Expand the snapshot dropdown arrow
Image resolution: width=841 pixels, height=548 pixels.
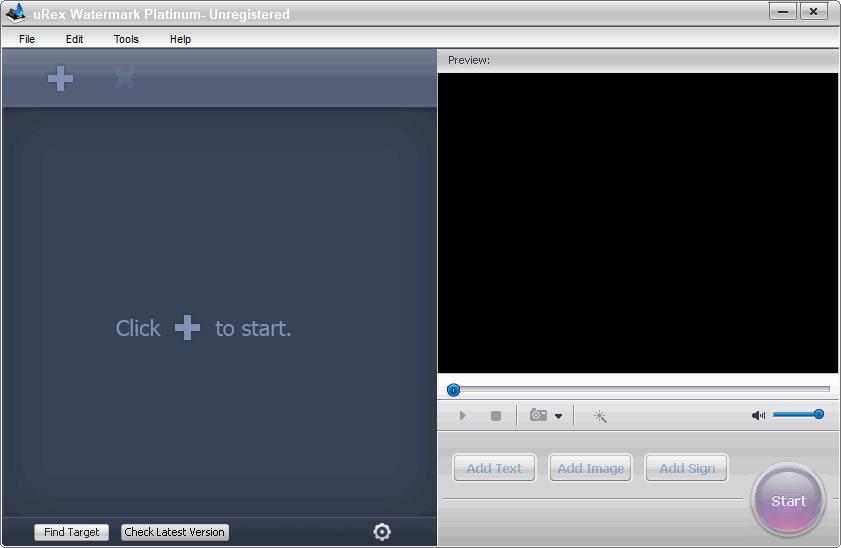558,416
